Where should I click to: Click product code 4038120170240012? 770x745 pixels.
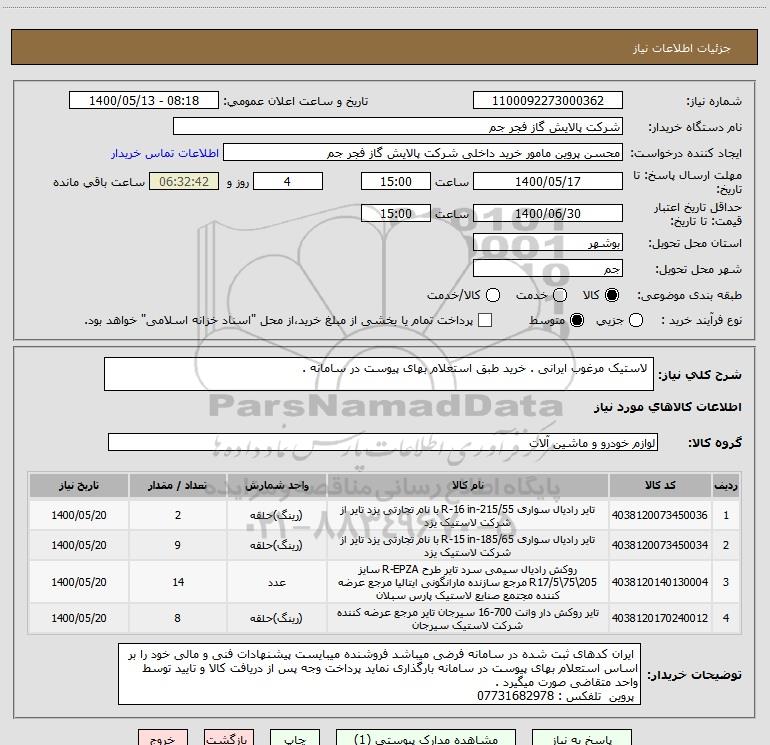pos(660,618)
